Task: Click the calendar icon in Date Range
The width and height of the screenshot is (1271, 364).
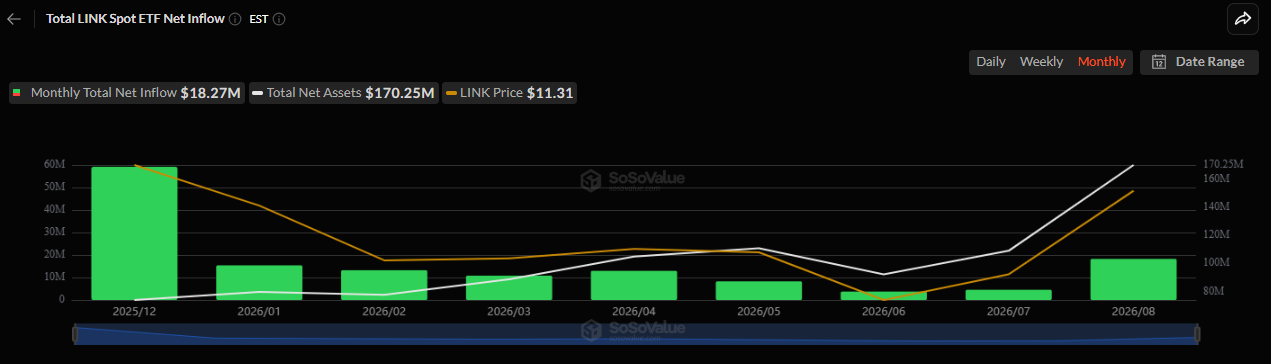Action: pyautogui.click(x=1159, y=62)
